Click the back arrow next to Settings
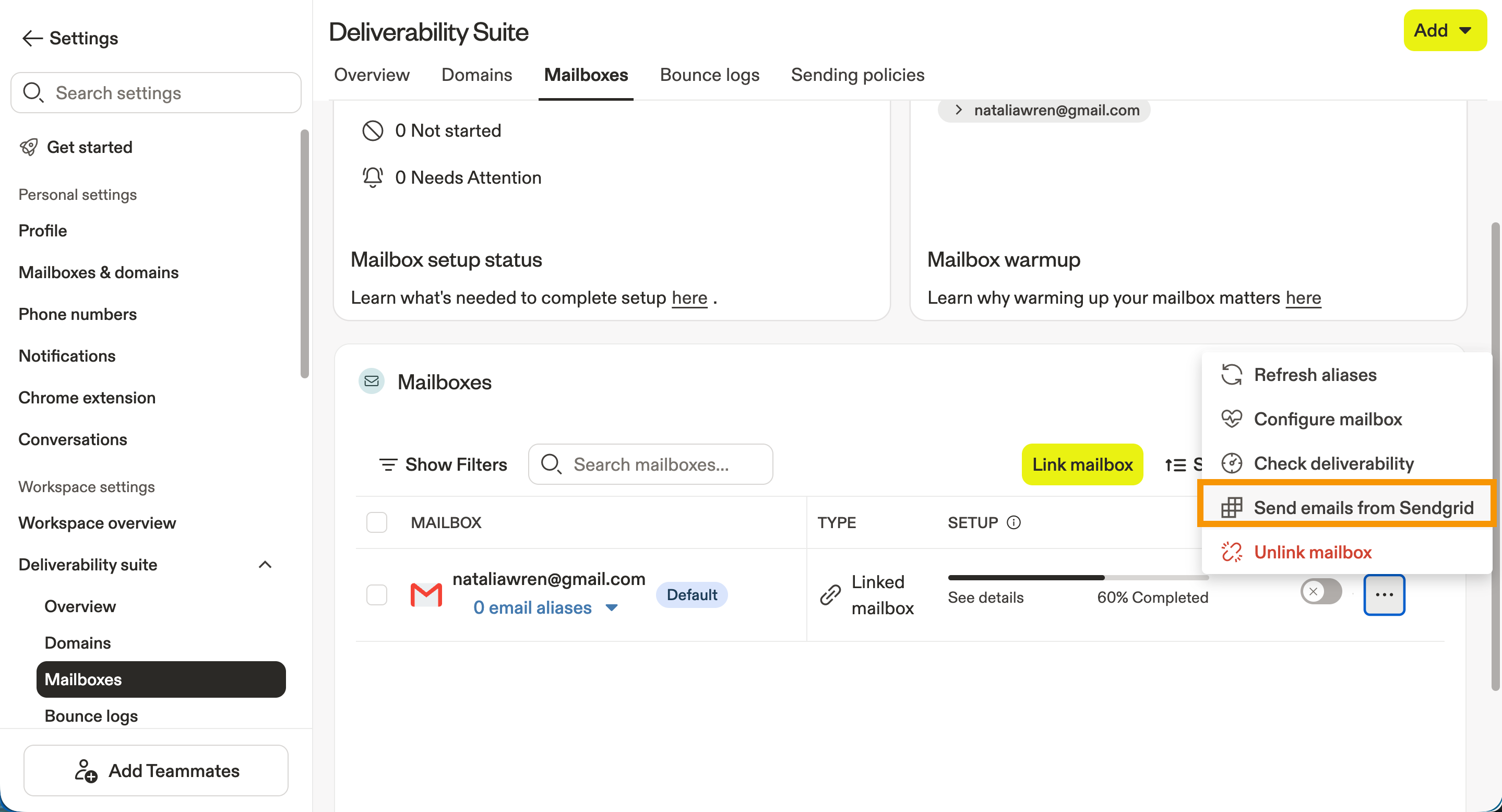 32,39
